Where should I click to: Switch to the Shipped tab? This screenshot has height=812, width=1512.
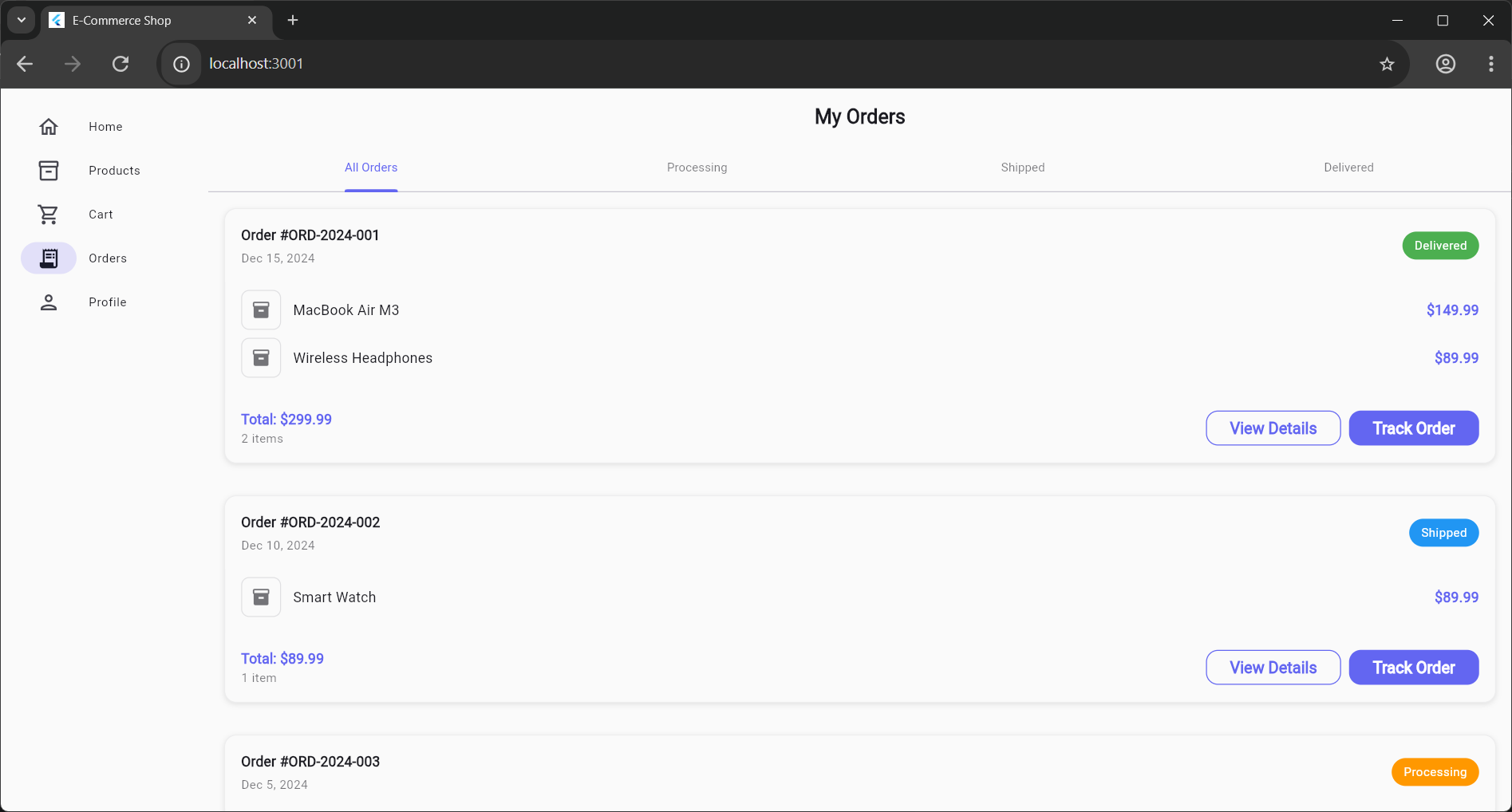(x=1022, y=168)
